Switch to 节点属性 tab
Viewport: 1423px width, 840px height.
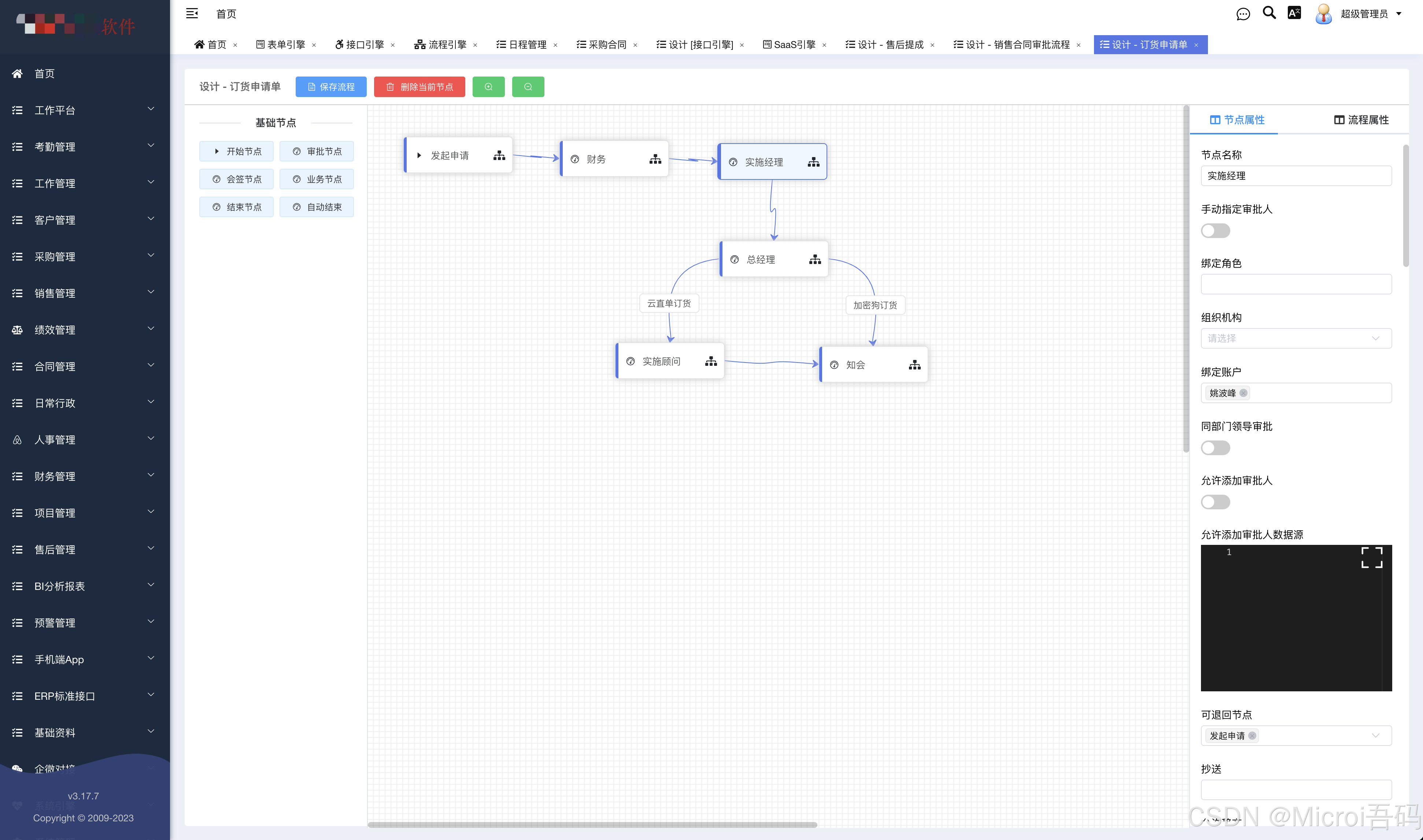1237,120
